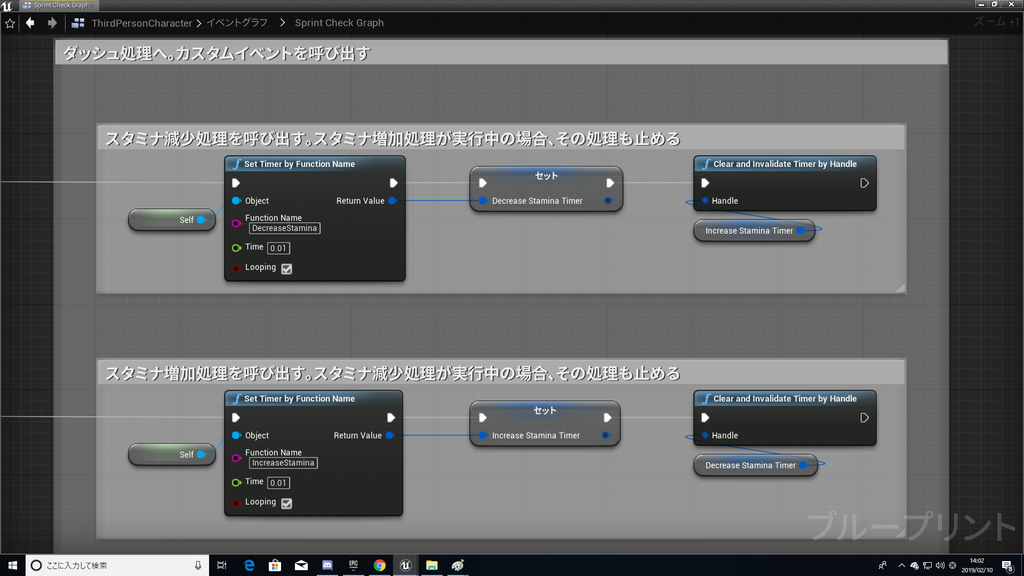The width and height of the screenshot is (1024, 576).
Task: Click the favorite star icon in breadcrumb bar
Action: point(10,24)
